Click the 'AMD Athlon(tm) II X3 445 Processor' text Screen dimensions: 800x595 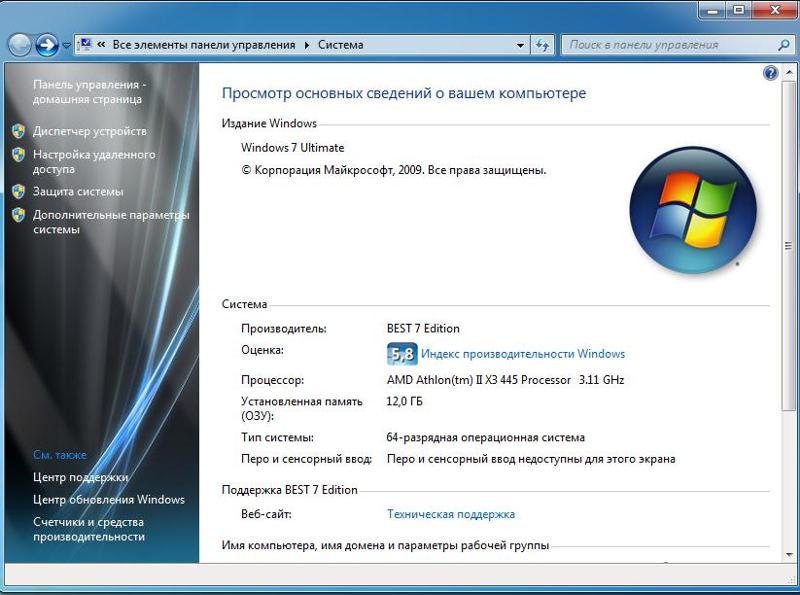click(x=479, y=380)
